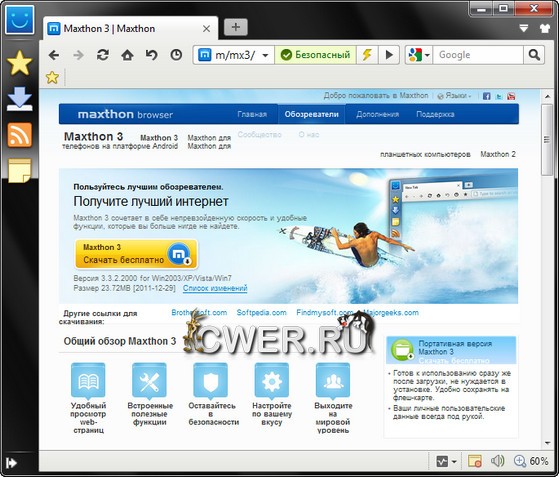Open the tab list triangle icon
This screenshot has height=477, width=559.
click(524, 28)
